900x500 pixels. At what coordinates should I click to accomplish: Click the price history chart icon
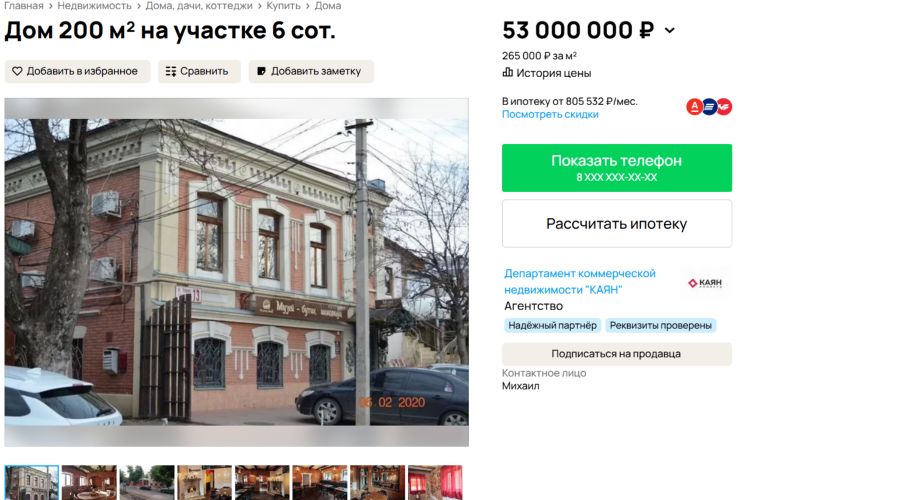tap(507, 72)
